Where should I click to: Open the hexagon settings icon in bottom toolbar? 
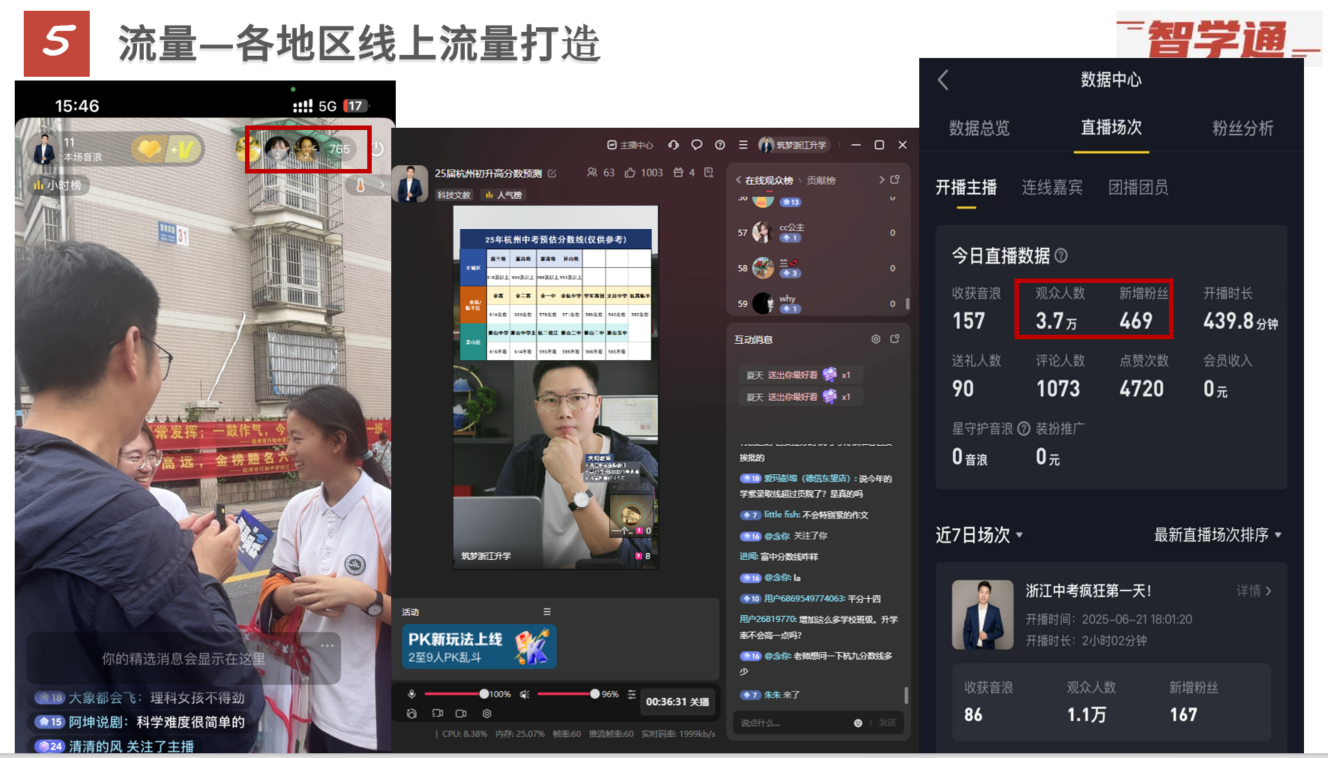click(x=487, y=714)
